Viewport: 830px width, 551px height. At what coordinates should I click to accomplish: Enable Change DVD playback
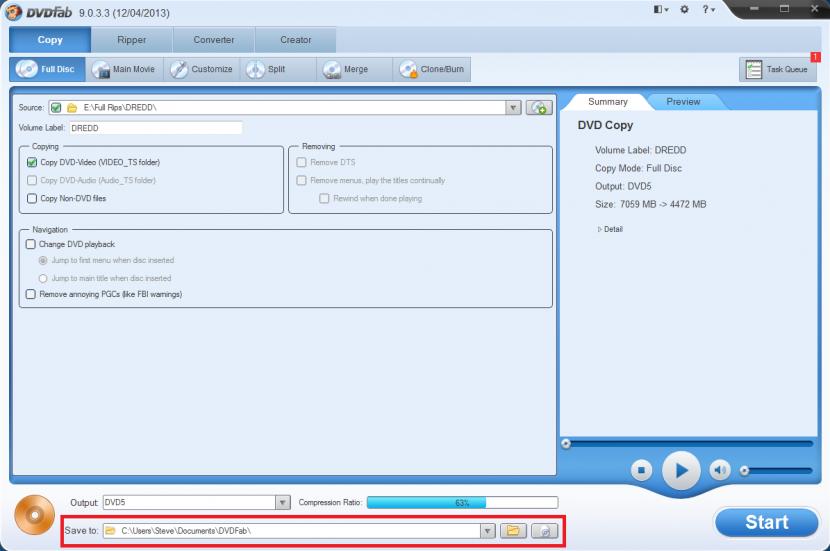pos(31,244)
